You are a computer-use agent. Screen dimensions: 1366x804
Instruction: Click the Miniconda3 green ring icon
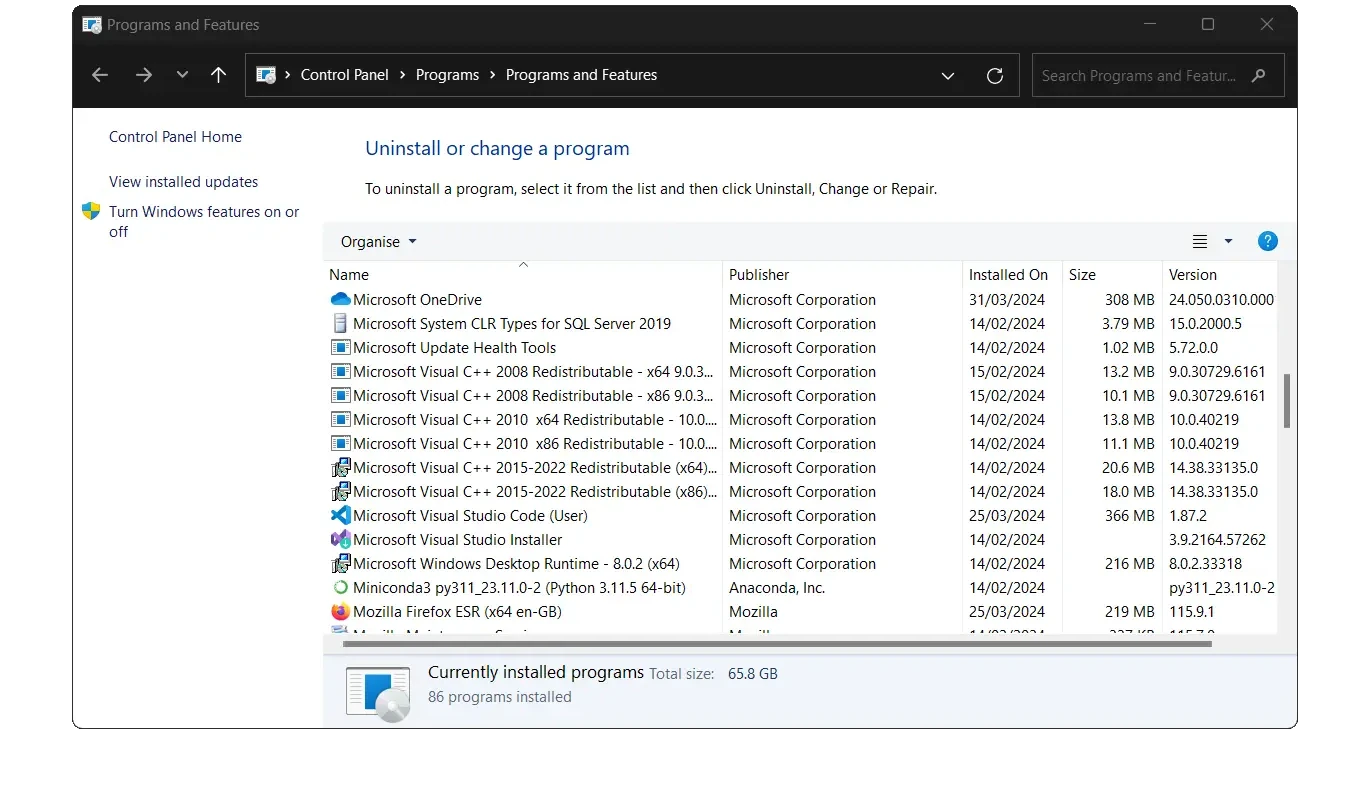point(340,587)
